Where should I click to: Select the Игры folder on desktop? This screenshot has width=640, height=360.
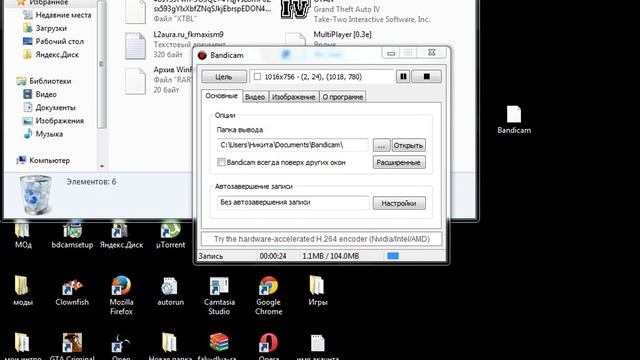(x=318, y=291)
